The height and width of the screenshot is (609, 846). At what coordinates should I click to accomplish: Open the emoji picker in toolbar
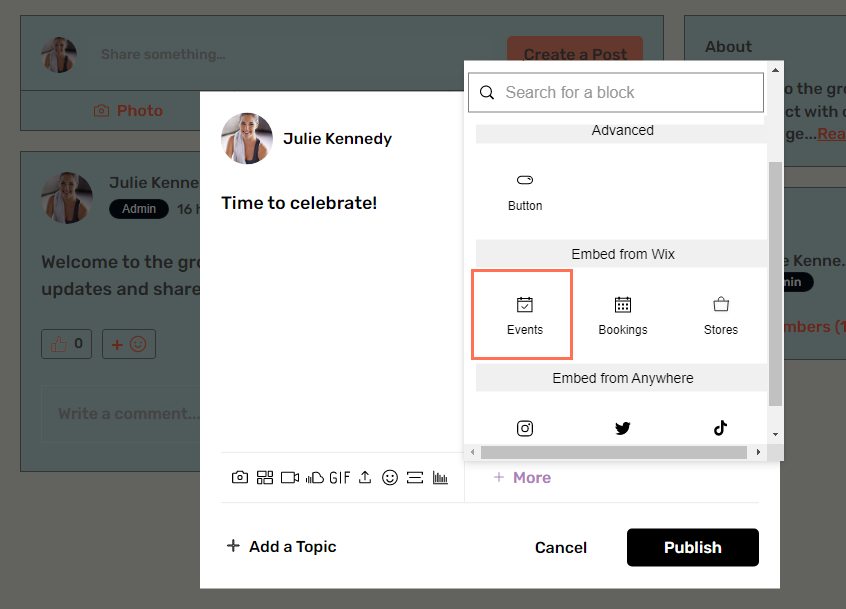coord(390,477)
